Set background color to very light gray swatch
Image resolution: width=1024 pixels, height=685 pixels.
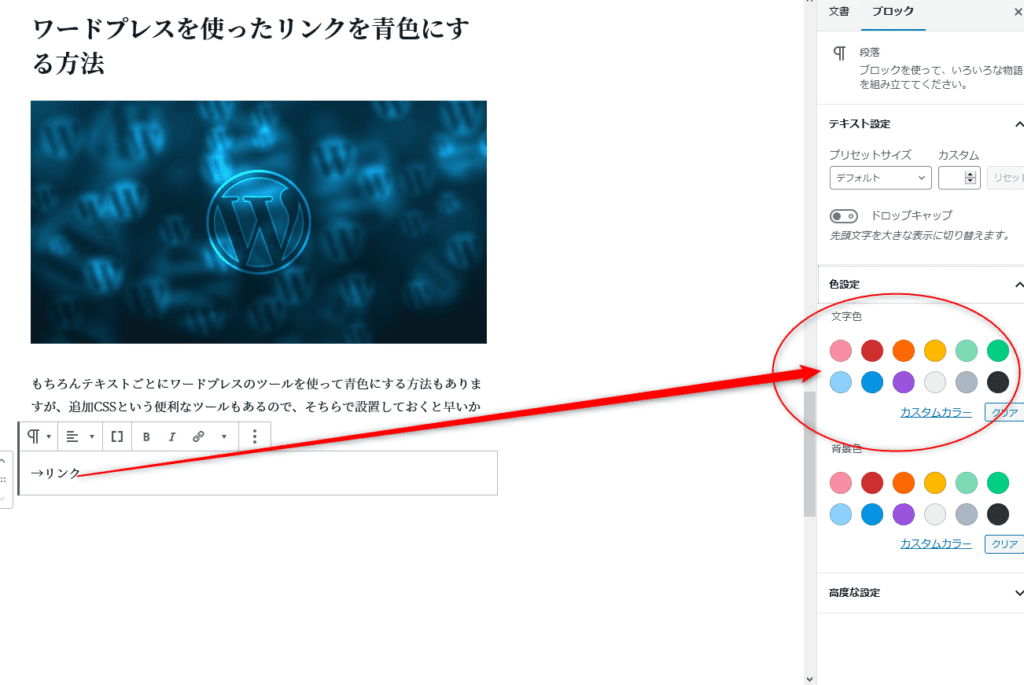pos(935,514)
